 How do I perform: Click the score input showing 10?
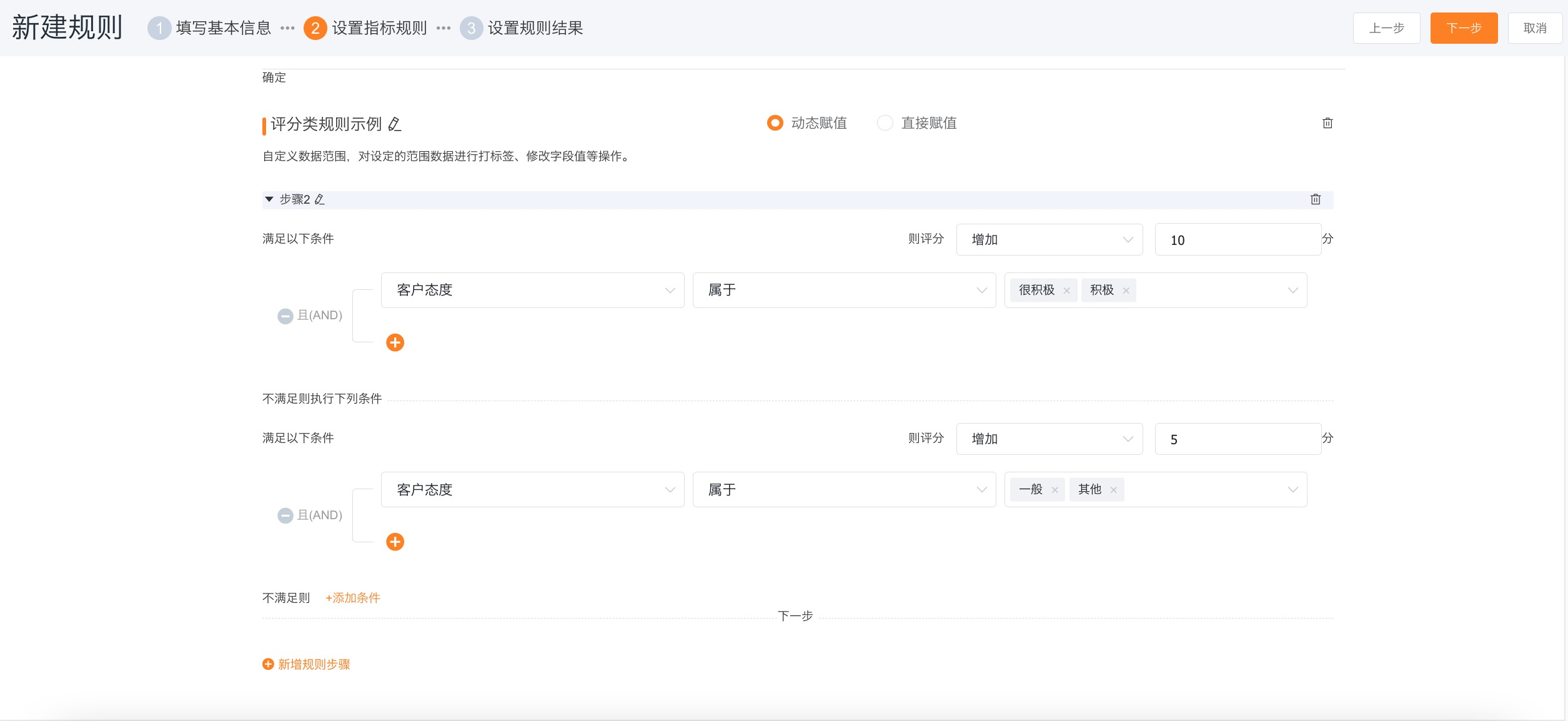coord(1238,240)
